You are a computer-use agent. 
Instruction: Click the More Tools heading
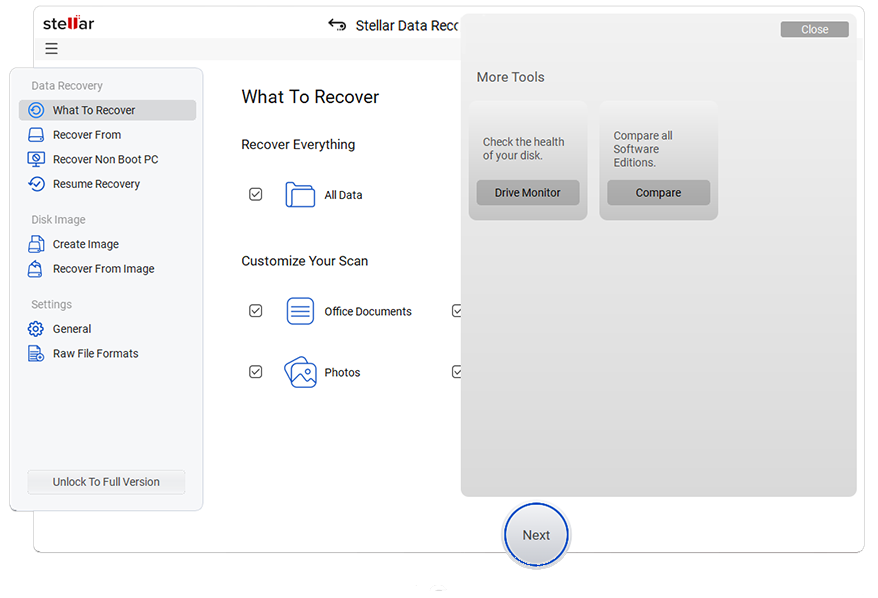(511, 77)
